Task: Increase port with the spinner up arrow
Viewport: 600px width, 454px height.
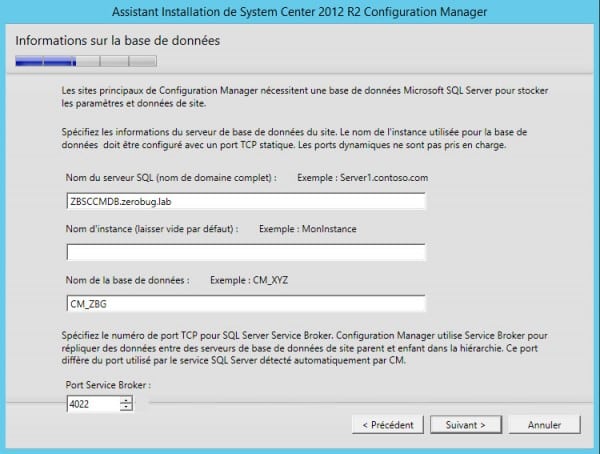Action: coord(126,399)
